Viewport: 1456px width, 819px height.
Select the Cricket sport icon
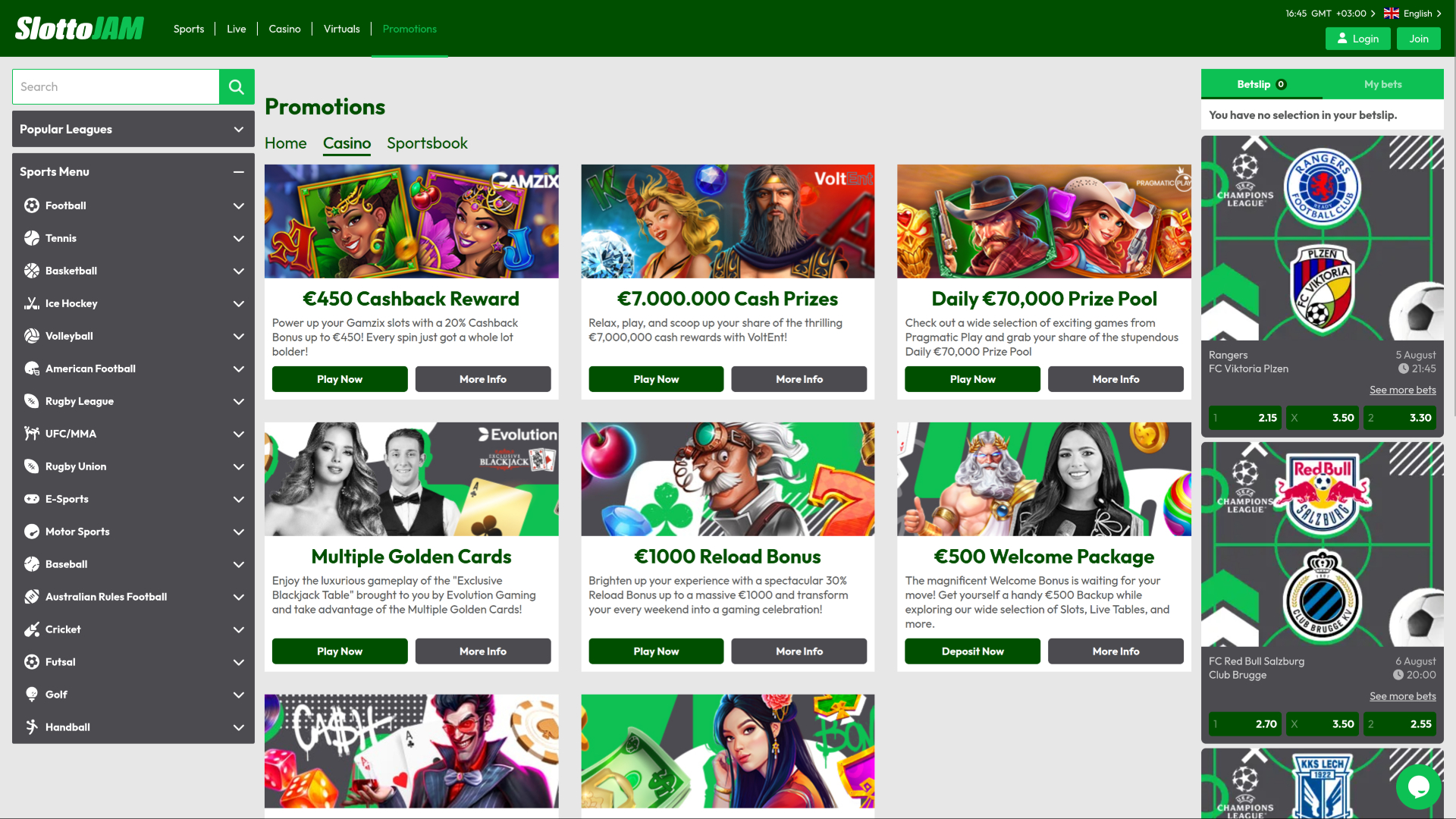point(31,629)
